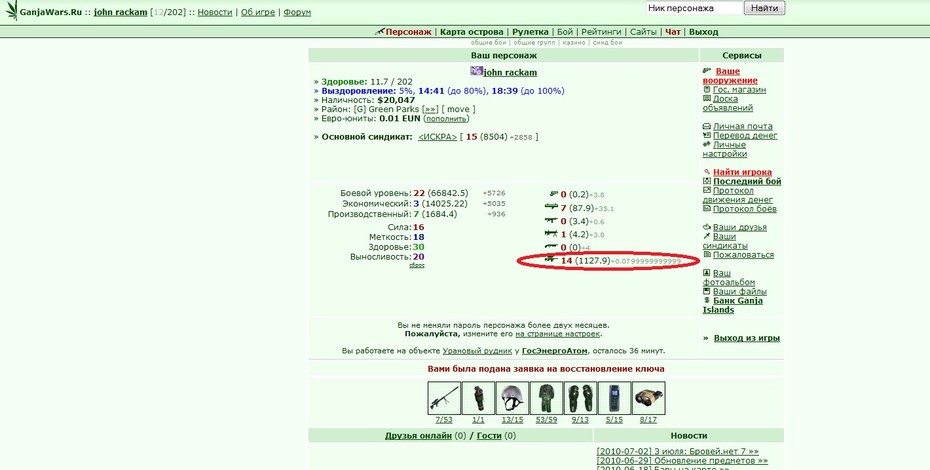This screenshot has height=470, width=930.
Task: Open the ИСКРА syndicate link
Action: [437, 137]
